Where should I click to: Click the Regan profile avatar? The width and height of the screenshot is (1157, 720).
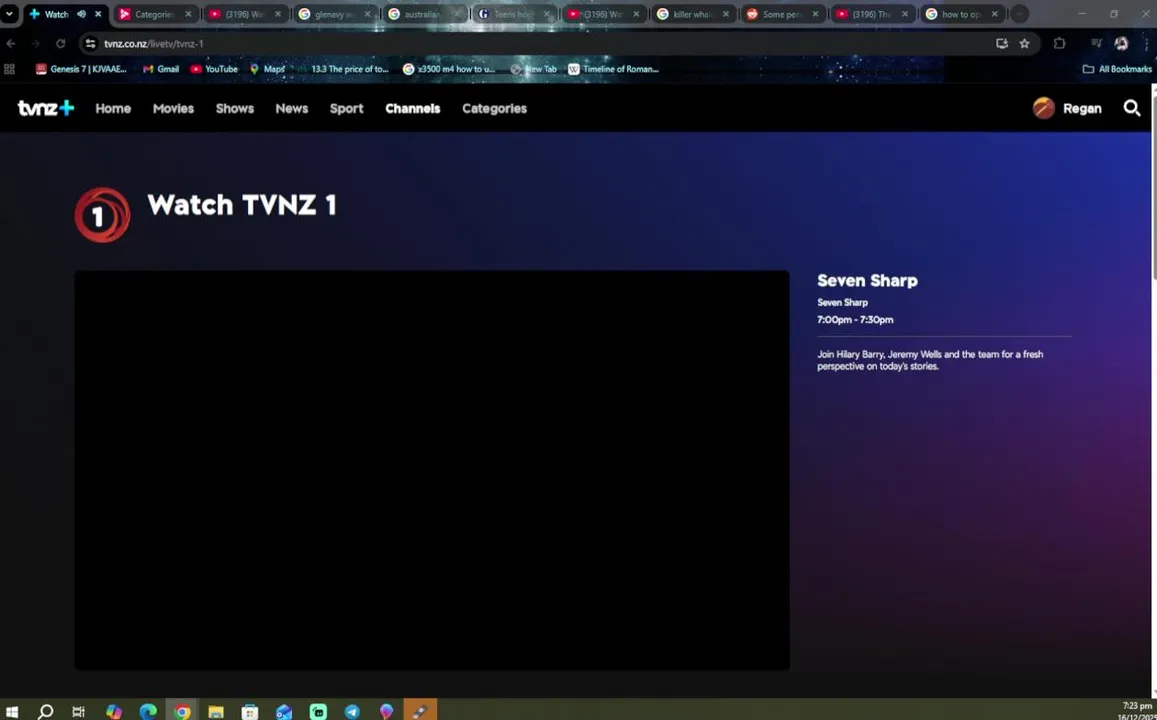(1043, 108)
